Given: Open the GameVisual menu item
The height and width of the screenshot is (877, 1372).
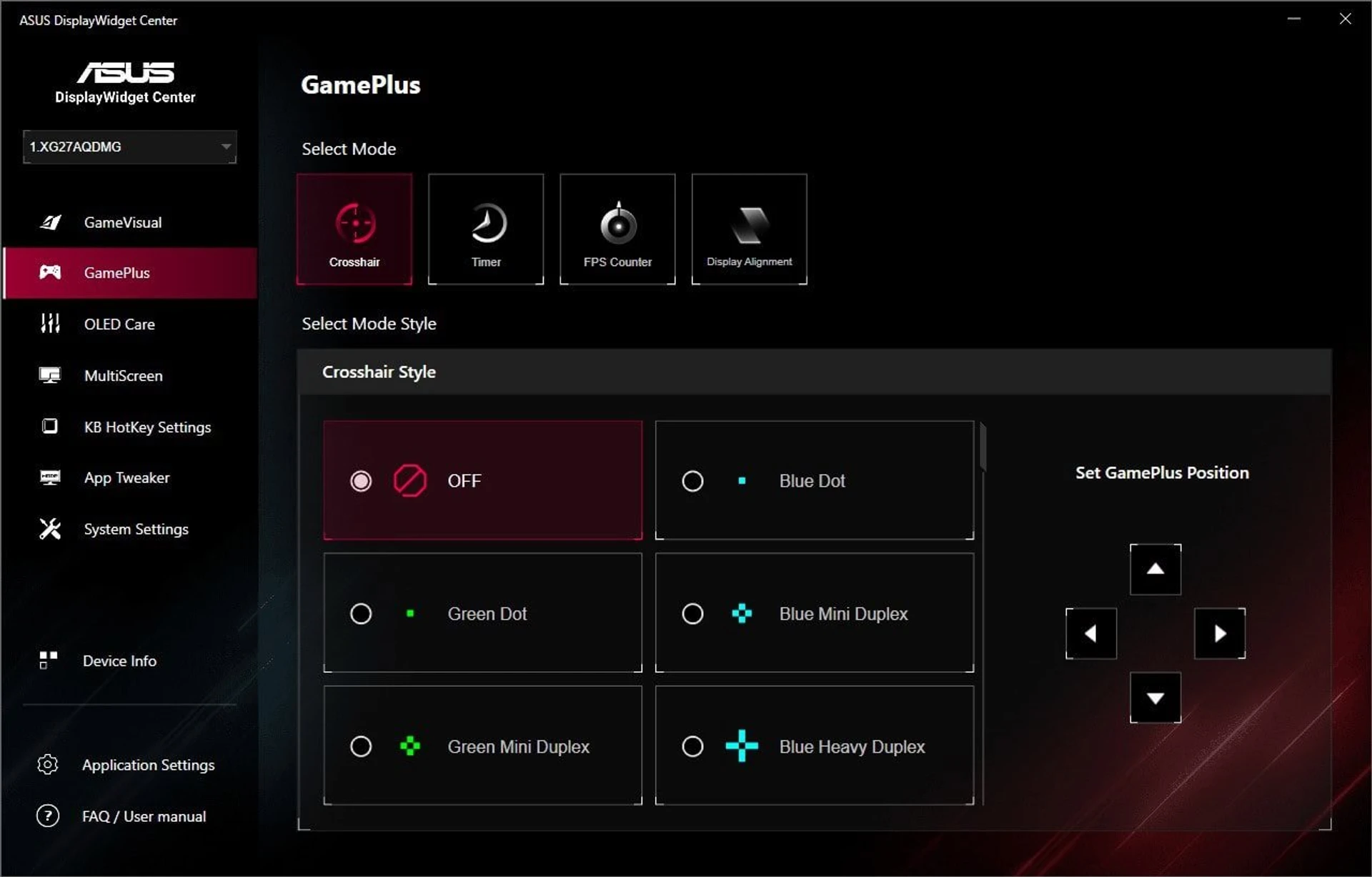Looking at the screenshot, I should point(129,222).
